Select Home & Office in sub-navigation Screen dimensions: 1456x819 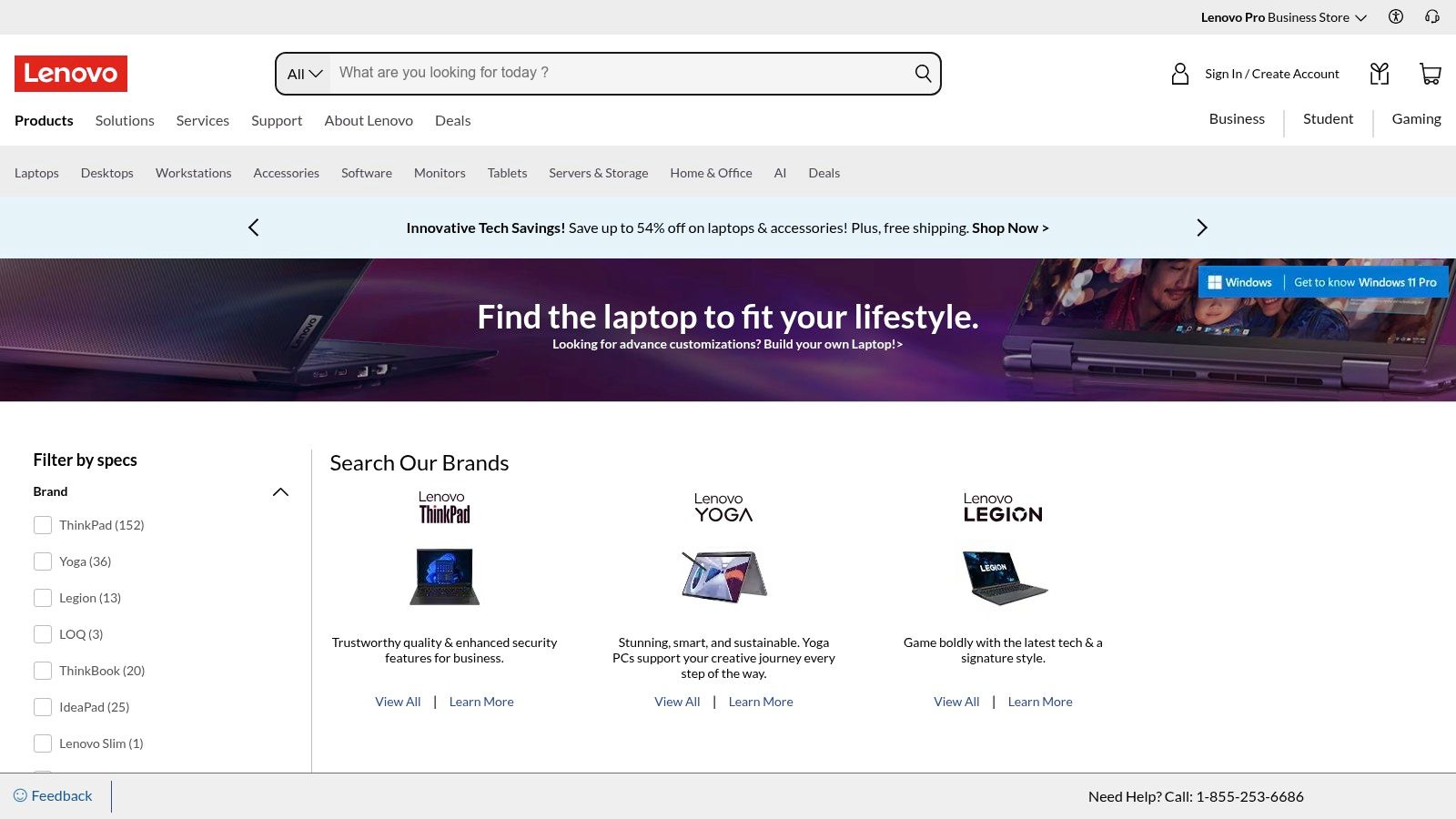[712, 173]
